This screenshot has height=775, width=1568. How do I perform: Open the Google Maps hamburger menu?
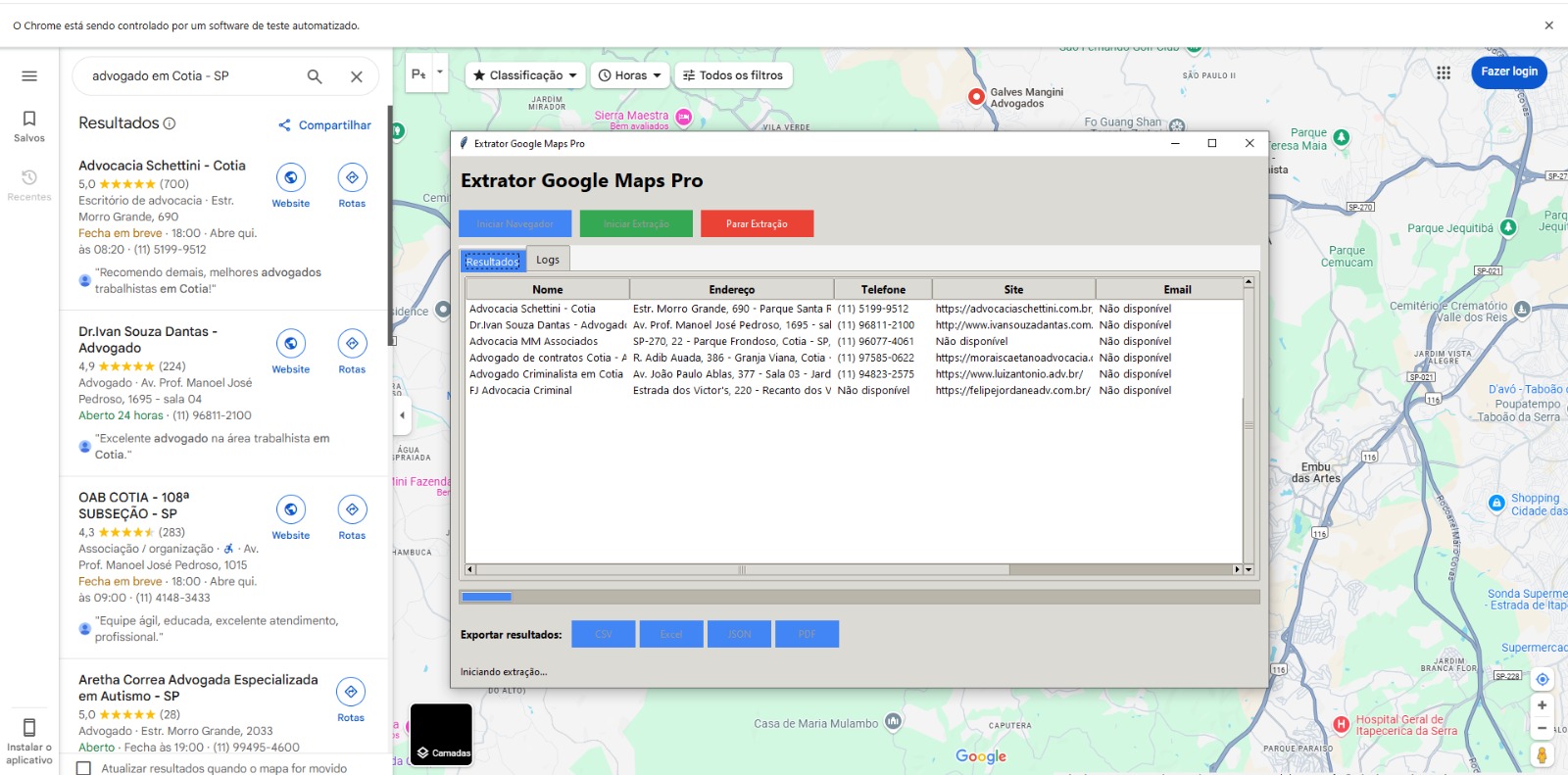click(29, 75)
